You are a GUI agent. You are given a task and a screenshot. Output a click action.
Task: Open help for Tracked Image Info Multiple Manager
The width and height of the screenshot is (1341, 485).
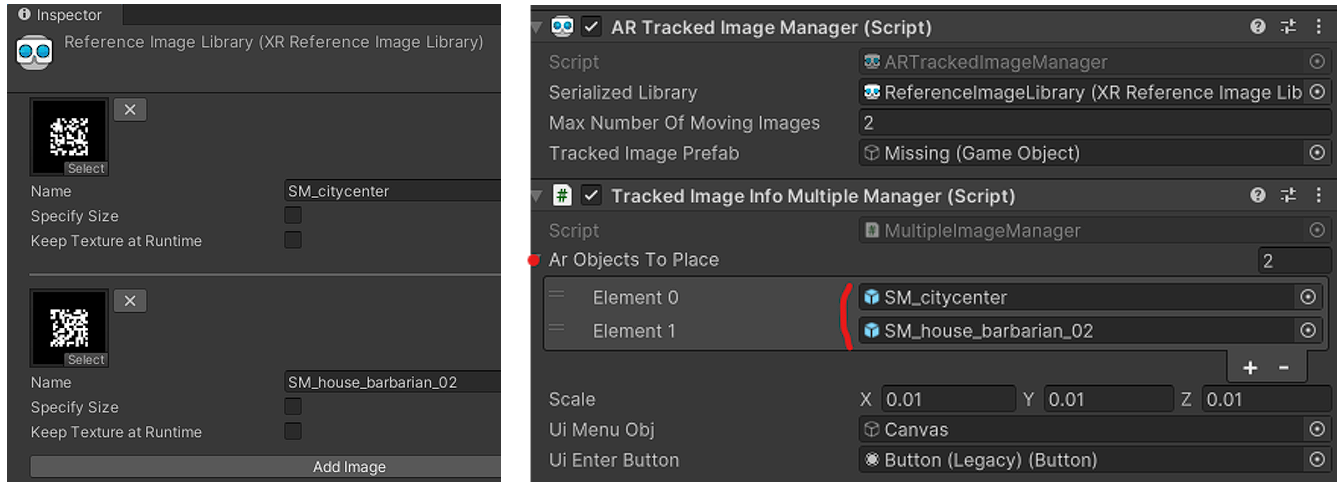(1258, 195)
